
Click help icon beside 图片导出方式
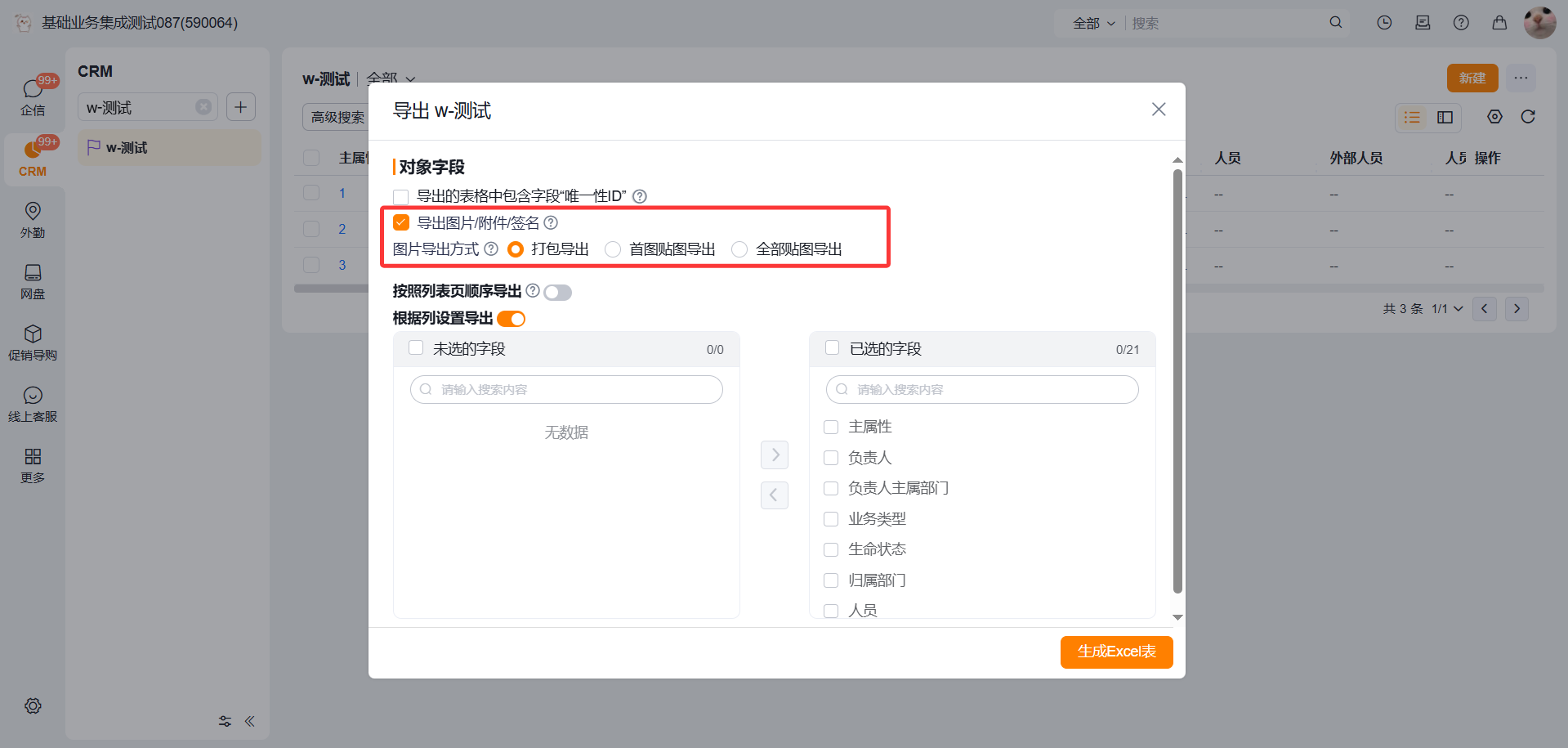(491, 249)
